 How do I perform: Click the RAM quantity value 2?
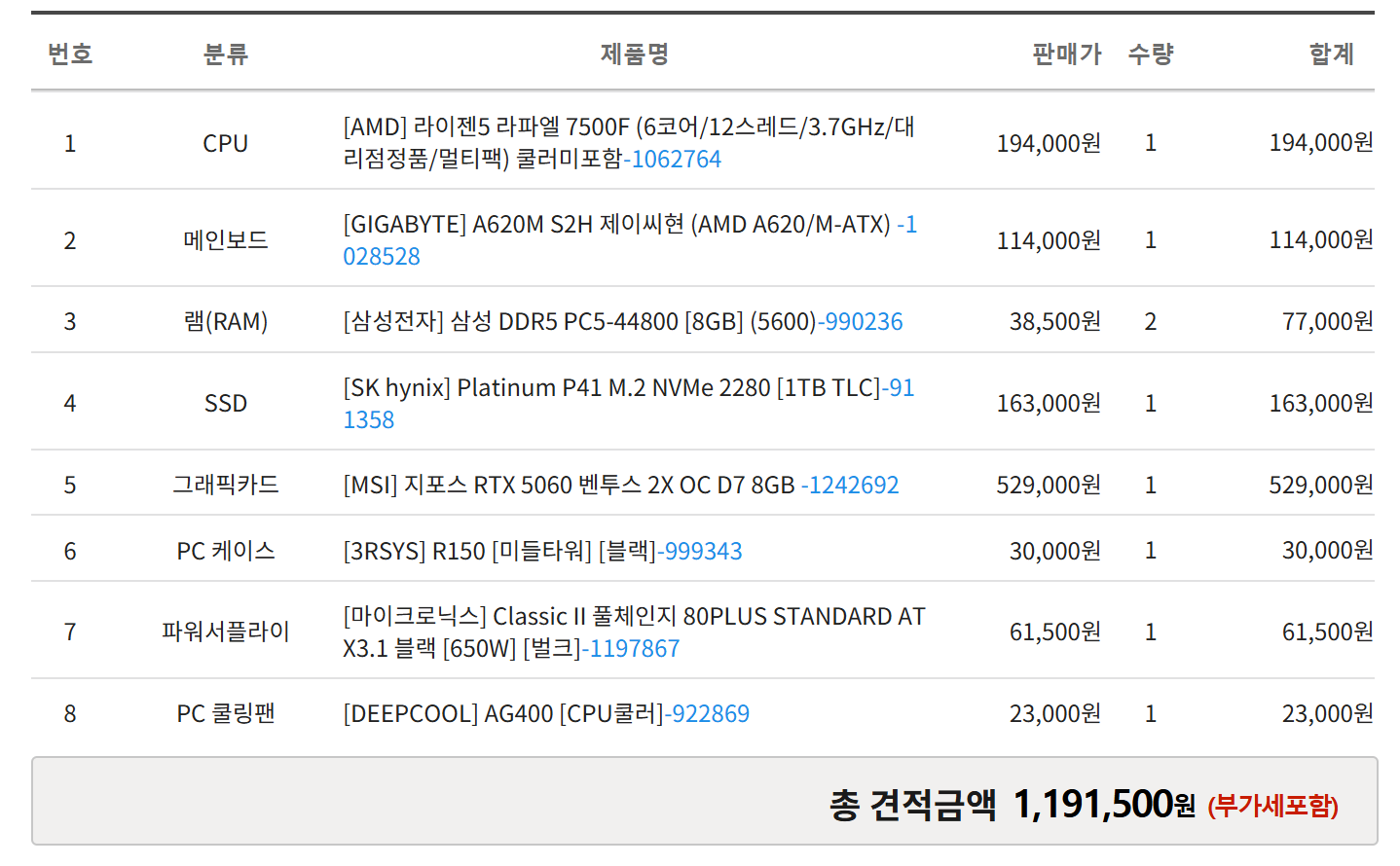pyautogui.click(x=1151, y=321)
